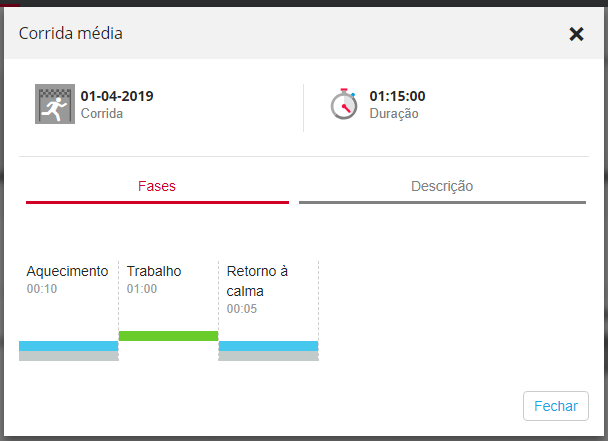The height and width of the screenshot is (441, 608).
Task: Click the Duração label
Action: coord(394,114)
